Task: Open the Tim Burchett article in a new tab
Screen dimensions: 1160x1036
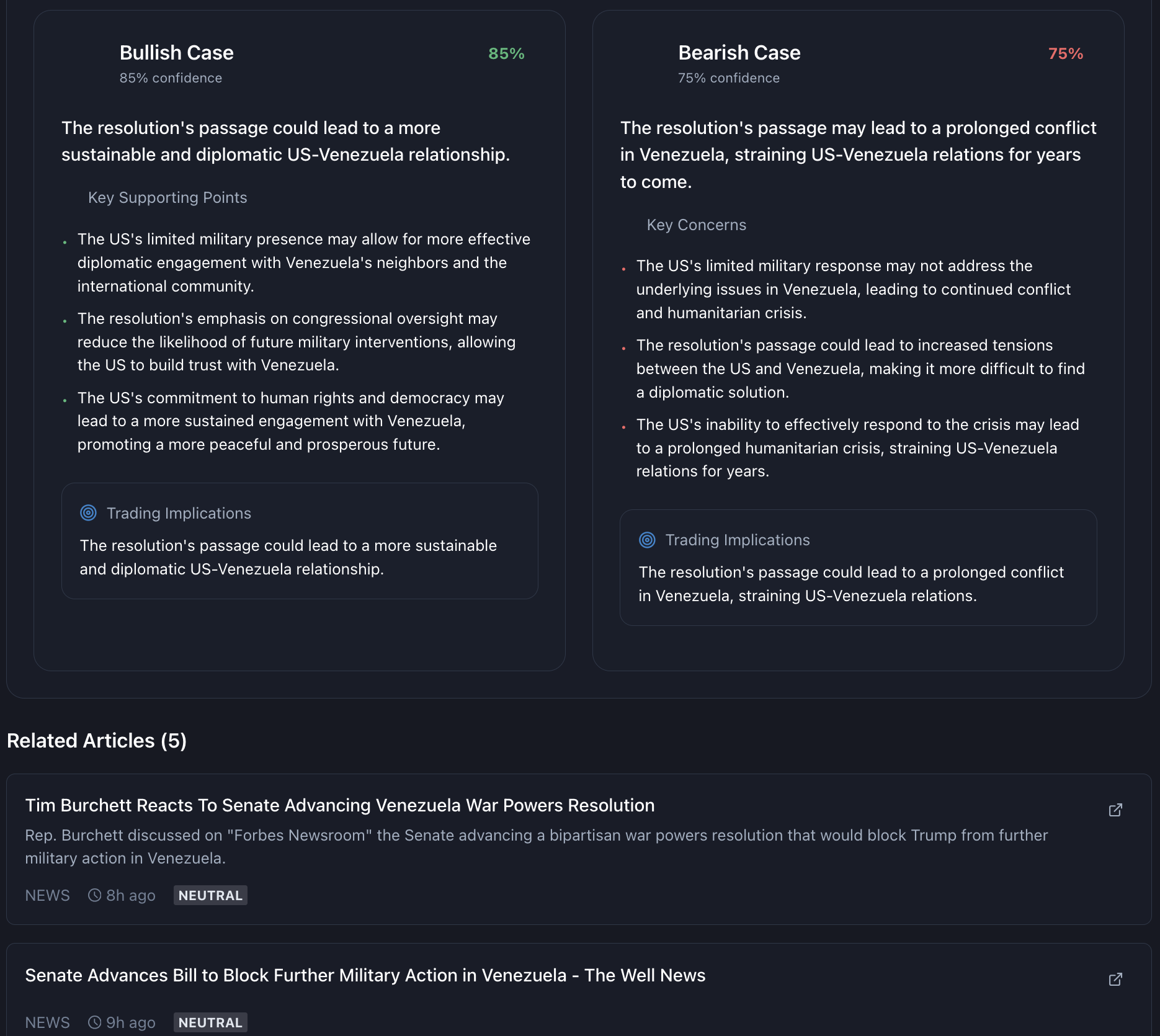Action: (1115, 810)
